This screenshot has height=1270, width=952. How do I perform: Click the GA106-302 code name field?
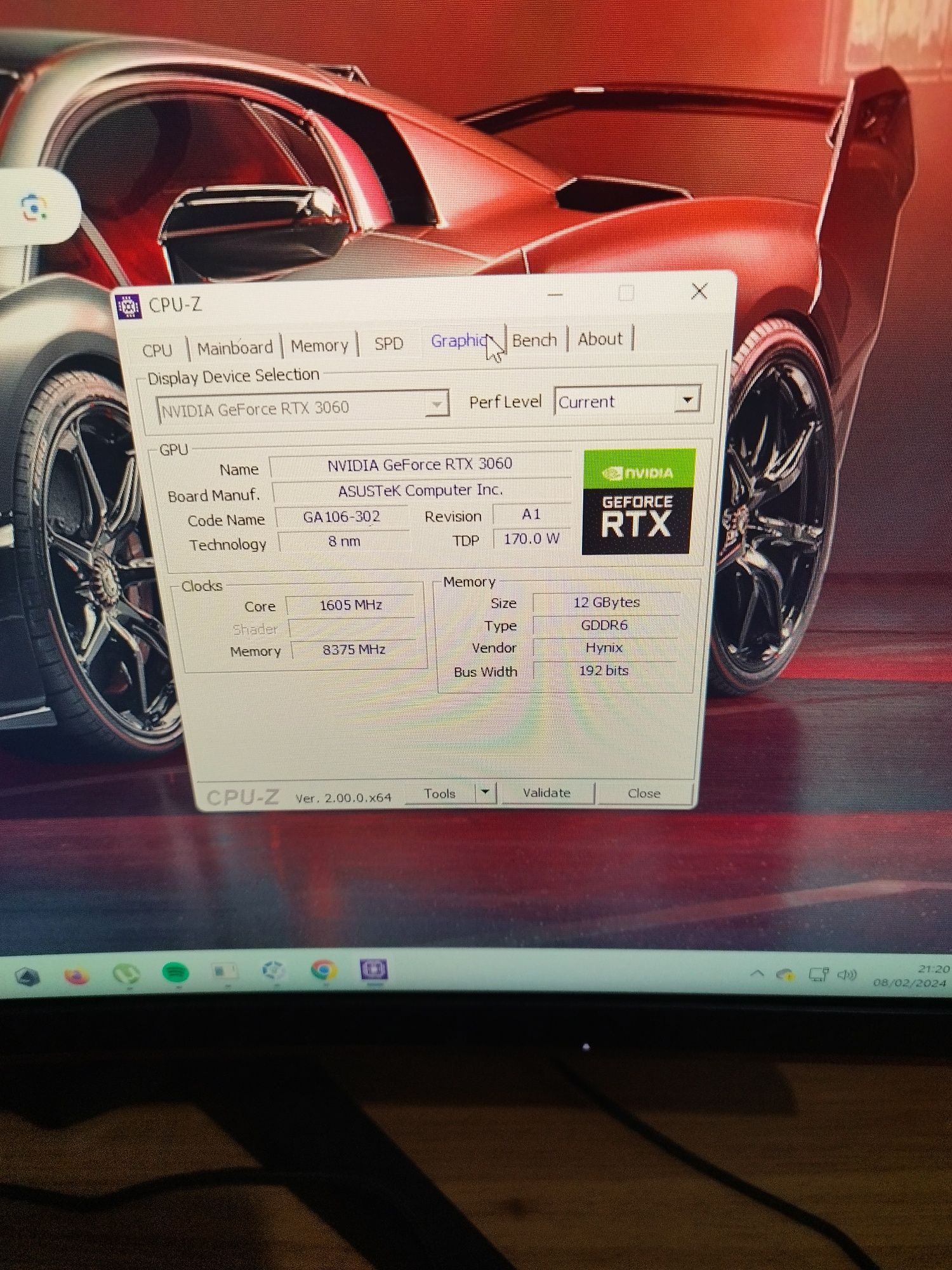tap(341, 517)
